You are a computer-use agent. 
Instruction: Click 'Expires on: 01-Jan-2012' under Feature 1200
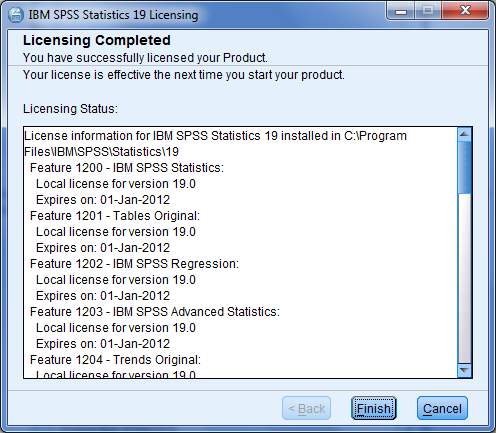[103, 200]
